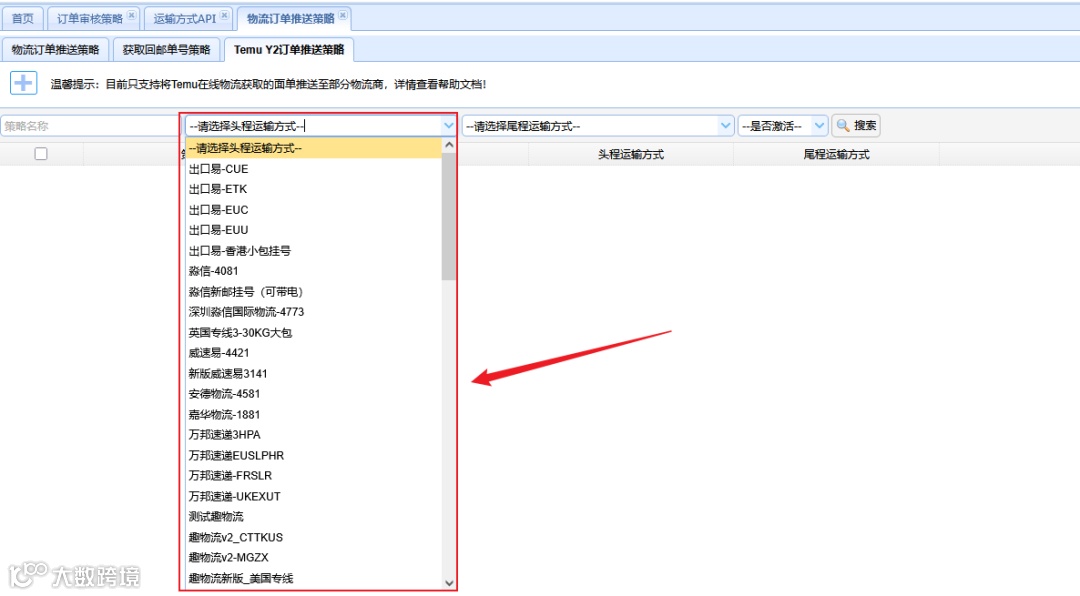Screen dimensions: 1080x596
Task: Open the 请选择尾程运输方式 dropdown
Action: click(597, 126)
